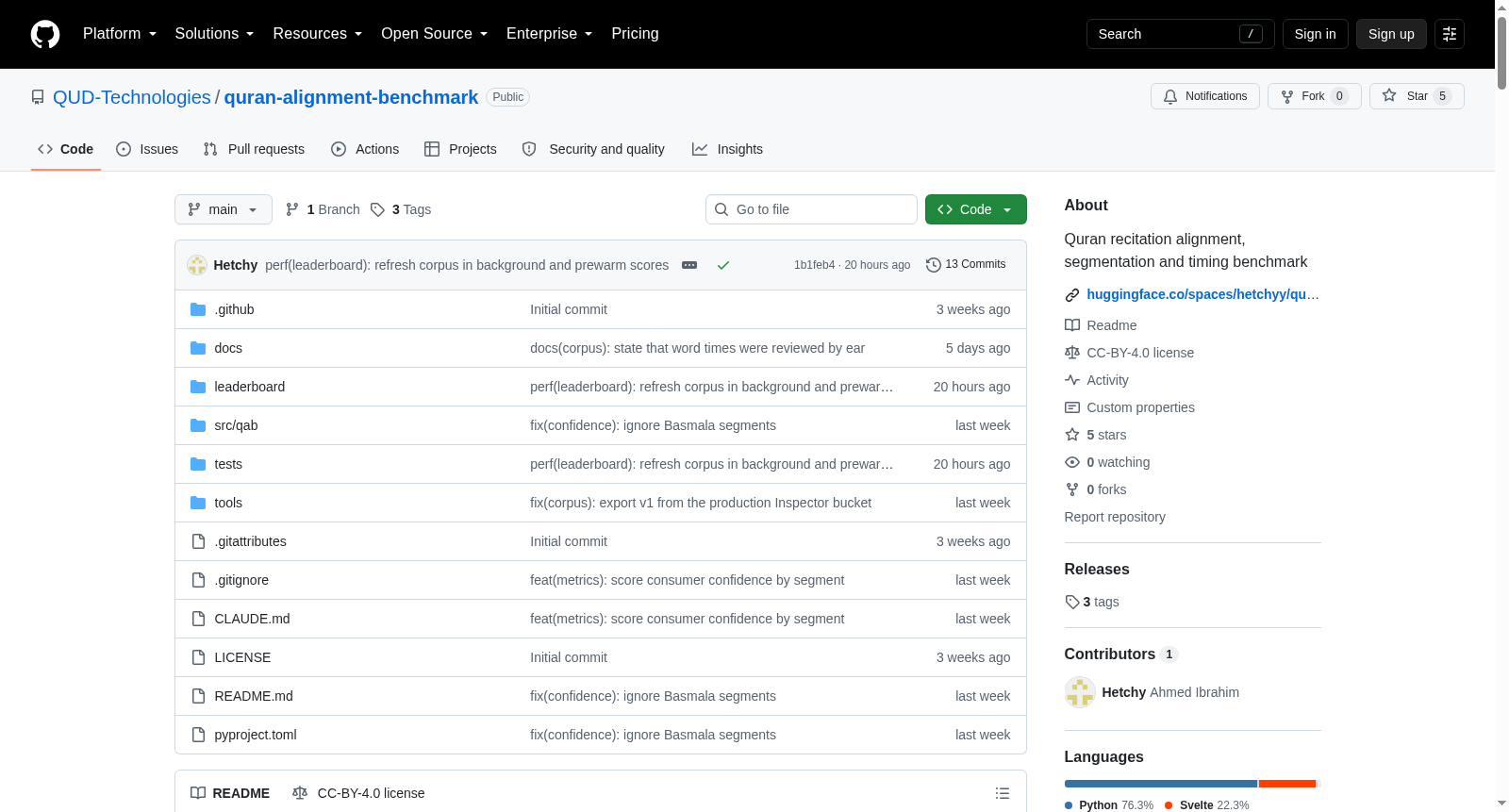The image size is (1509, 812).
Task: Click the header Search box
Action: click(1180, 34)
